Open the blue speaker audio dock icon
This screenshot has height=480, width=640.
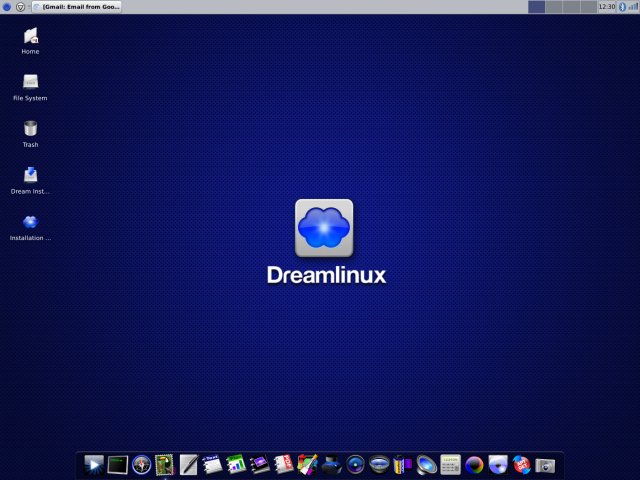click(x=426, y=465)
